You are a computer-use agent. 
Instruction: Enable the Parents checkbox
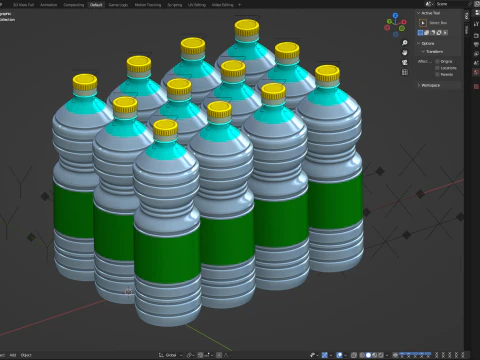(437, 74)
